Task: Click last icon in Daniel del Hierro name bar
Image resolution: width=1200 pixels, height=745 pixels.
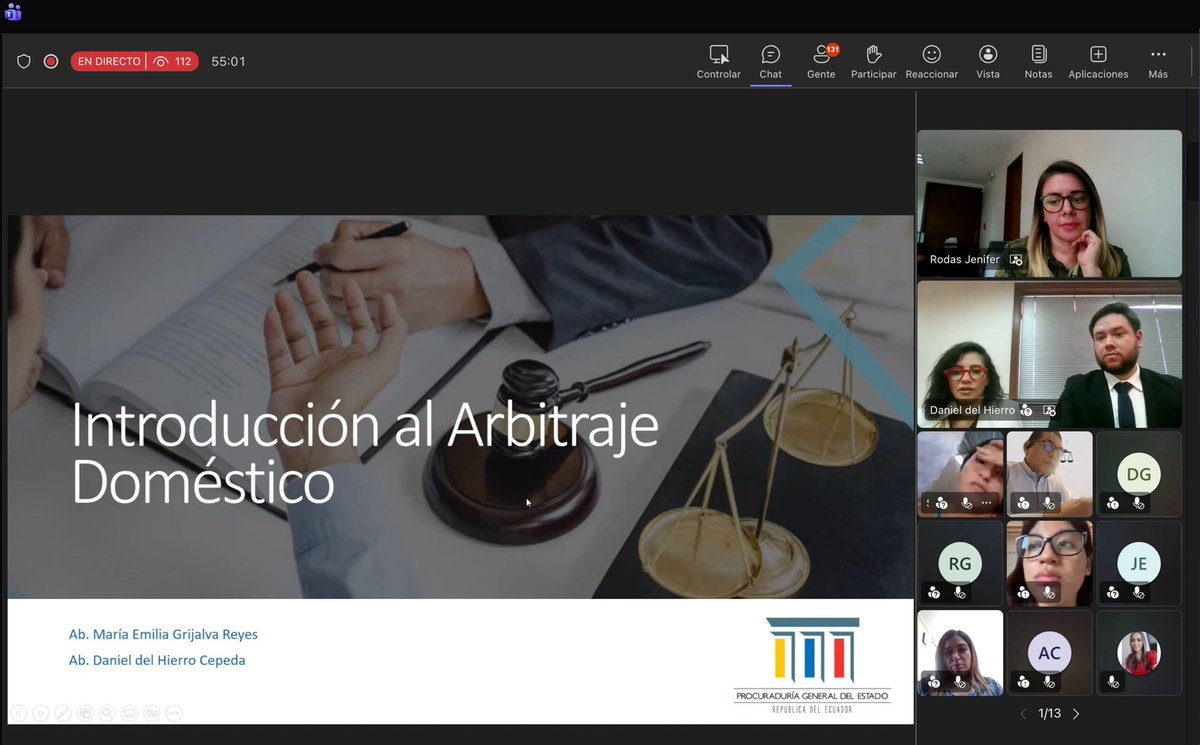Action: 1049,410
